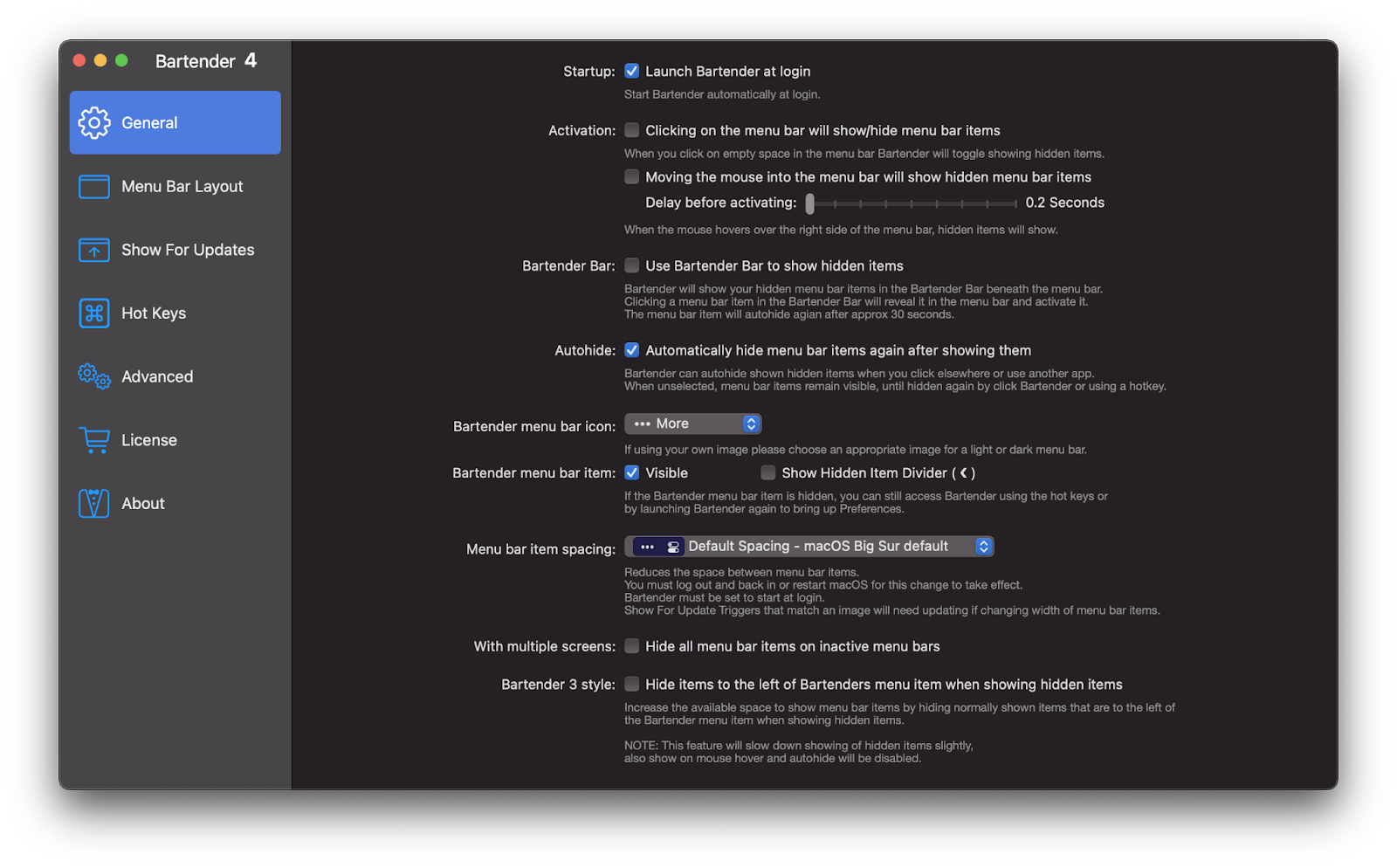
Task: Uncheck the Visible menu bar item checkbox
Action: tap(632, 473)
